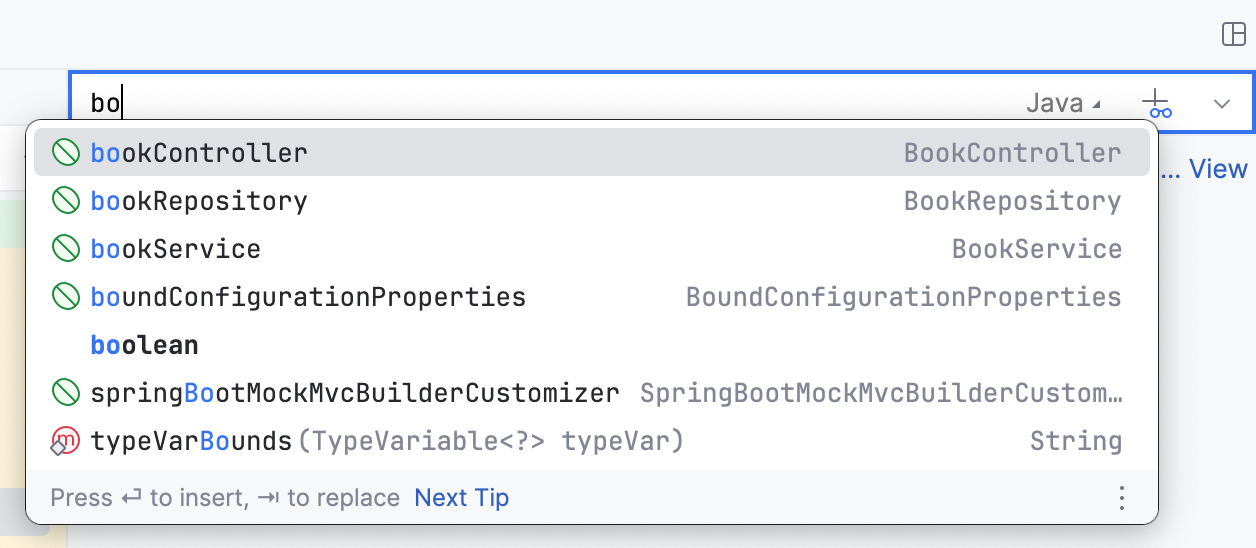Click the layout panel icon top right
Viewport: 1256px width, 548px height.
coord(1234,34)
